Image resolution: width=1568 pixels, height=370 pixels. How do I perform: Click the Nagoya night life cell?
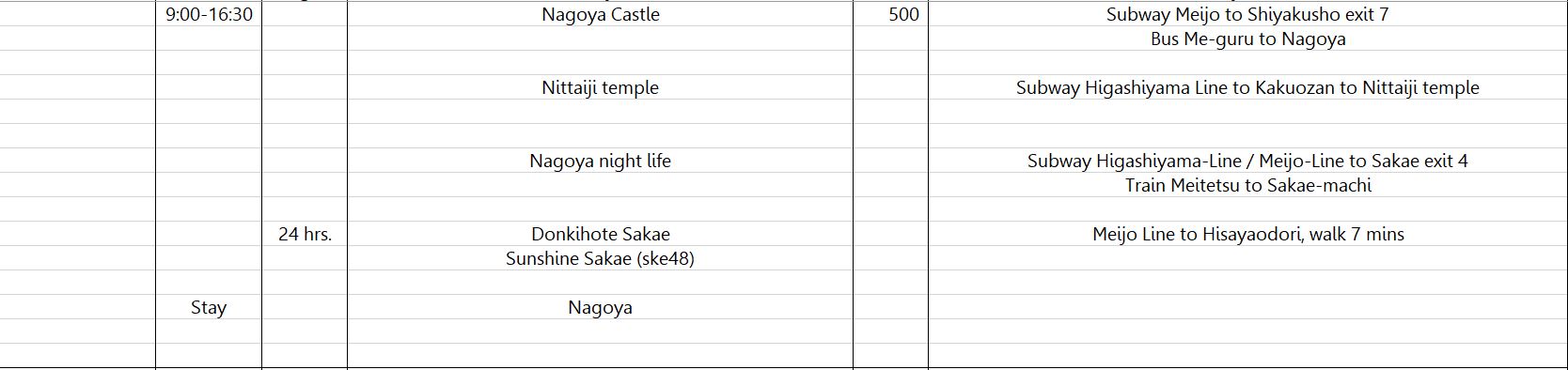pos(600,161)
